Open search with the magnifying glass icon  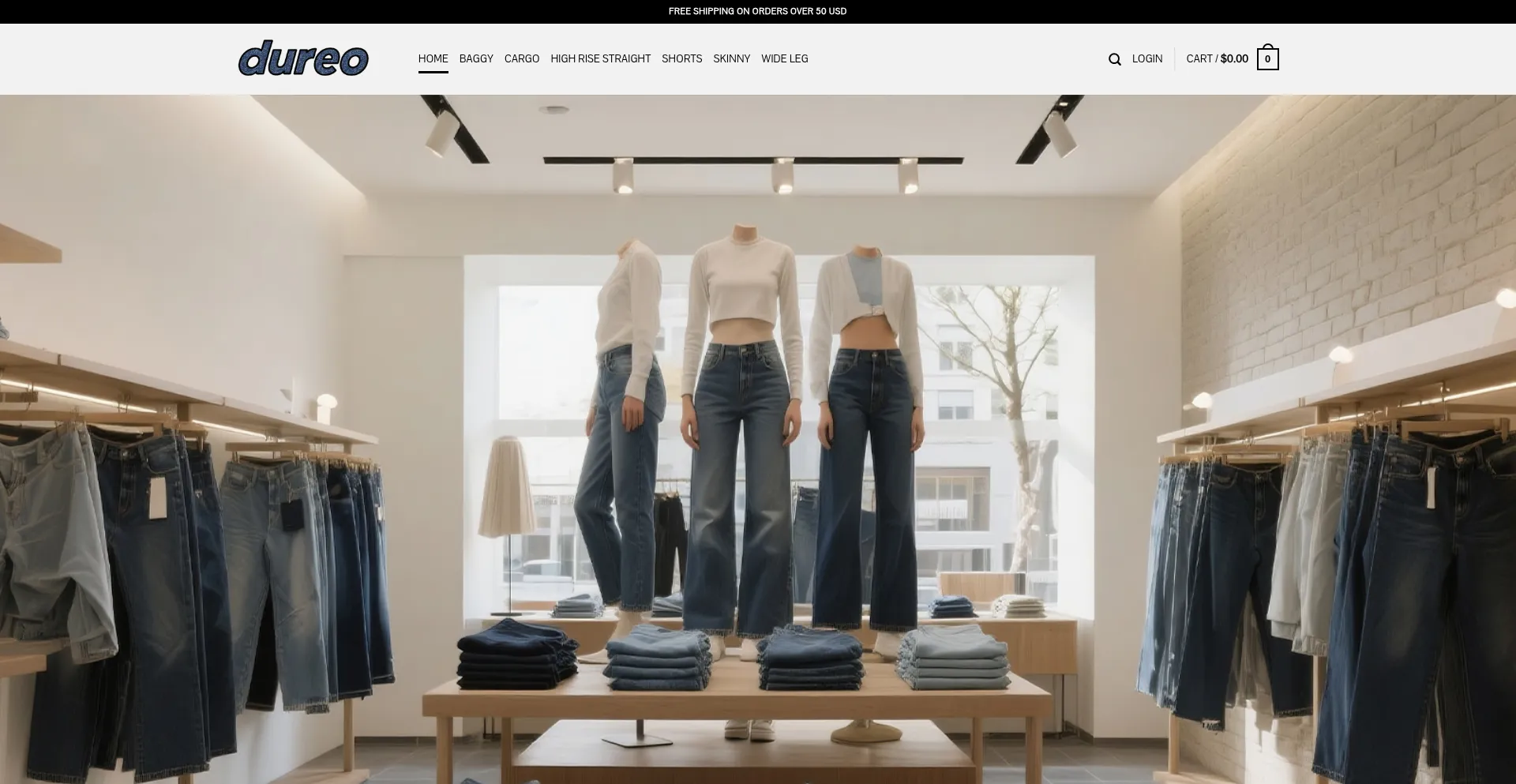click(1114, 59)
